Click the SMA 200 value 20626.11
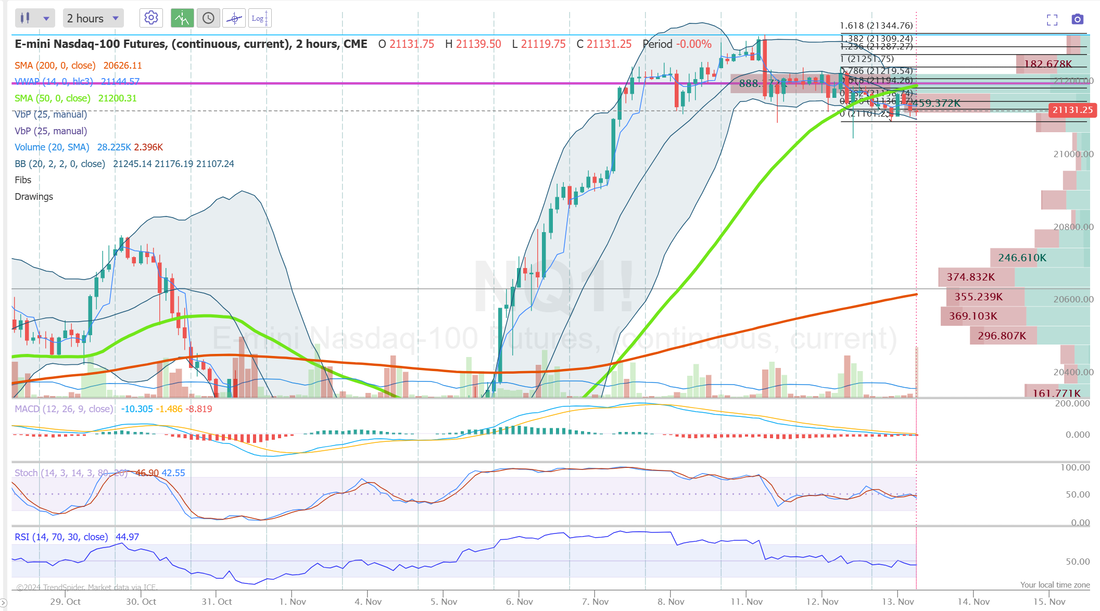Screen dimensions: 1100x611 point(123,65)
